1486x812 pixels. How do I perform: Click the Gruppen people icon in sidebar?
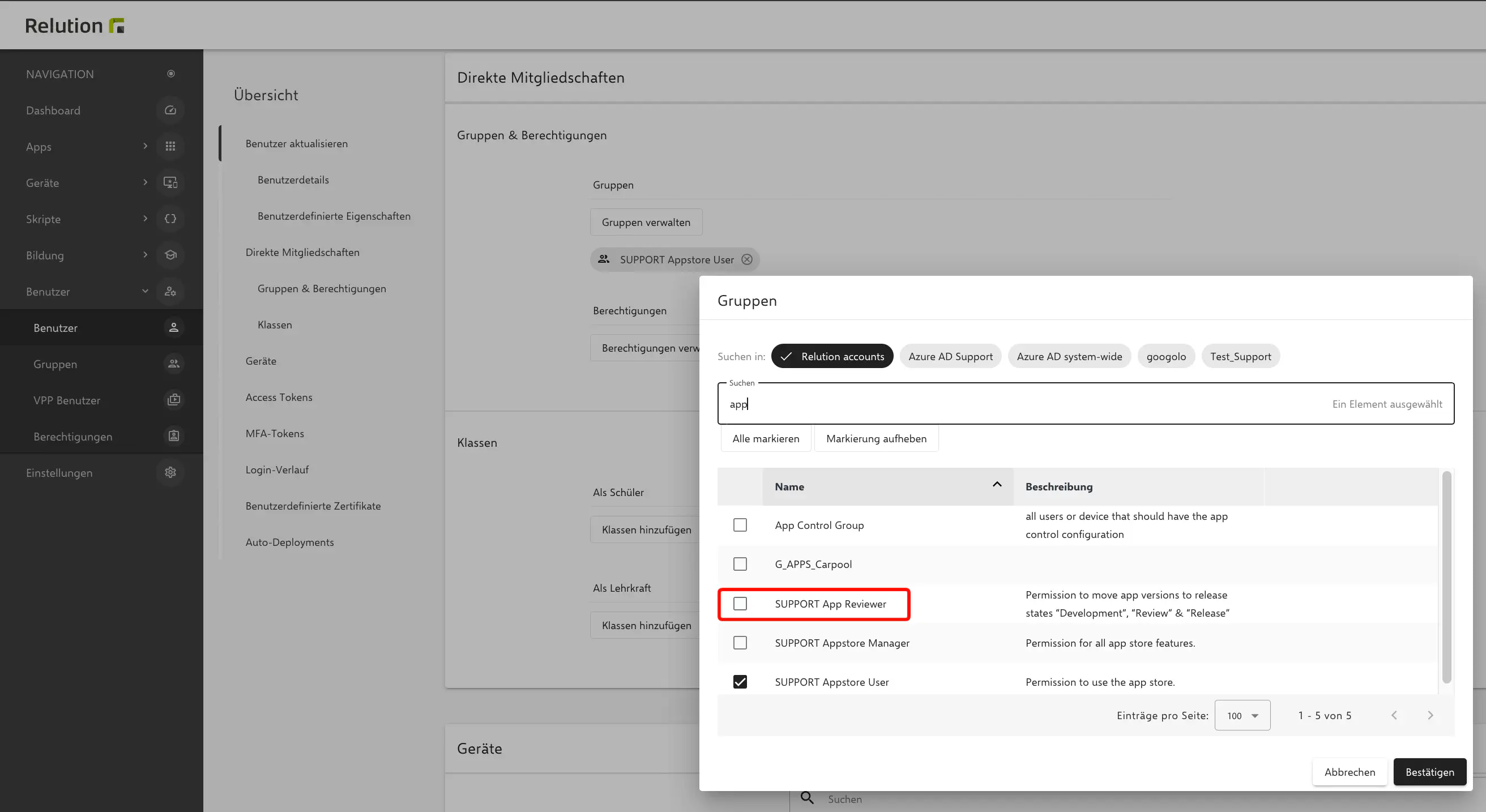tap(174, 364)
